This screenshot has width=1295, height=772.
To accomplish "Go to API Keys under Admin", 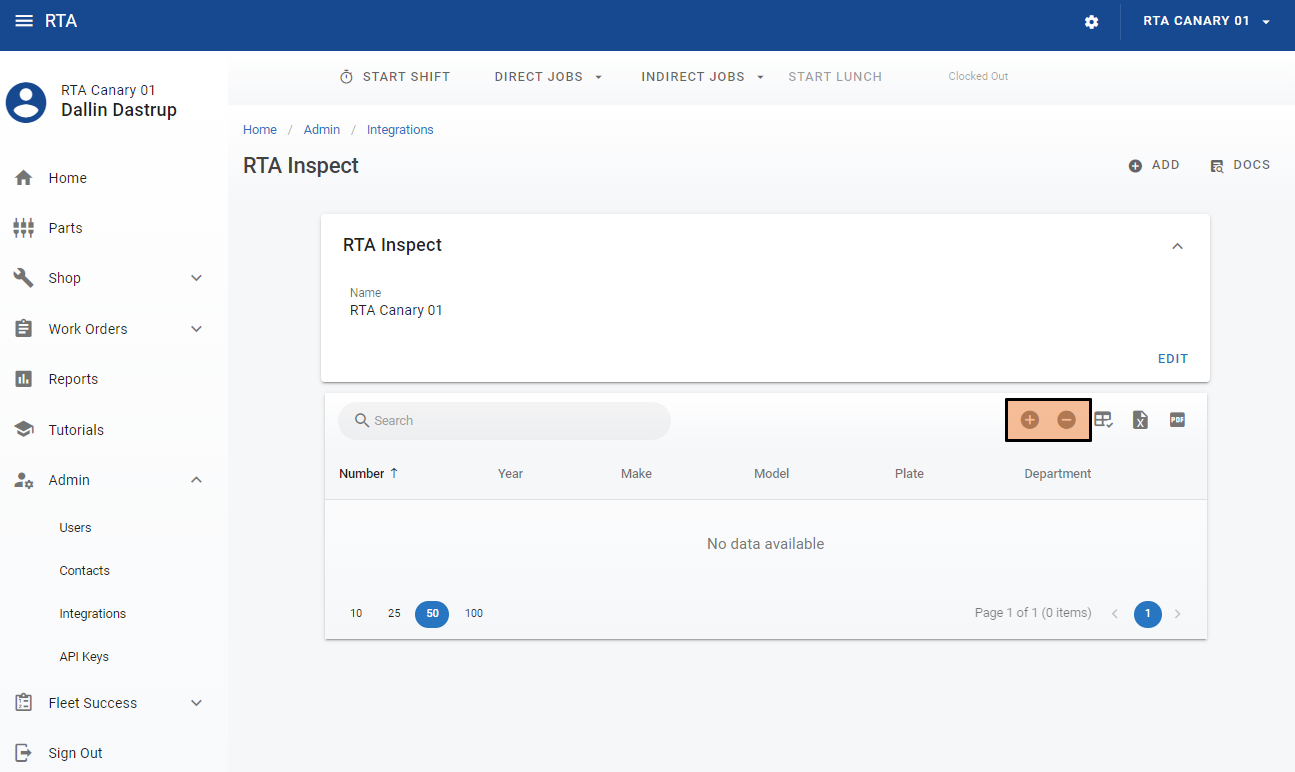I will pyautogui.click(x=84, y=657).
